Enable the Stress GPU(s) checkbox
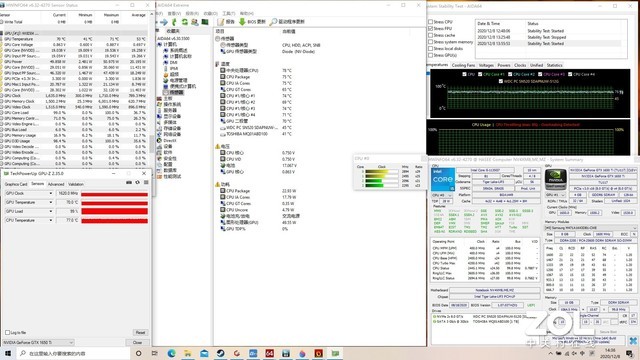 (430, 55)
